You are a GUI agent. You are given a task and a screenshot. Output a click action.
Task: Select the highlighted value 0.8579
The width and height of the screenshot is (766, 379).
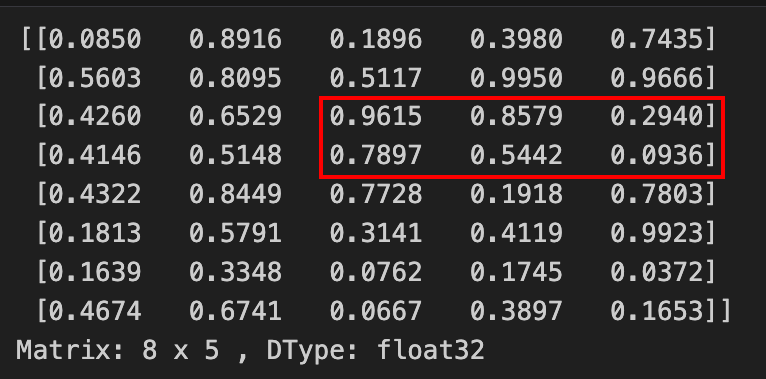click(x=516, y=117)
